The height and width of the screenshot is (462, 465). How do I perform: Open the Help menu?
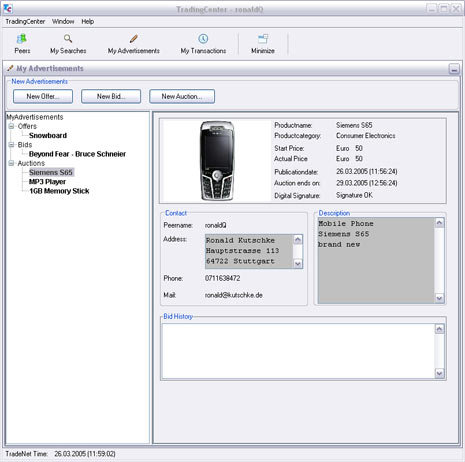(88, 22)
